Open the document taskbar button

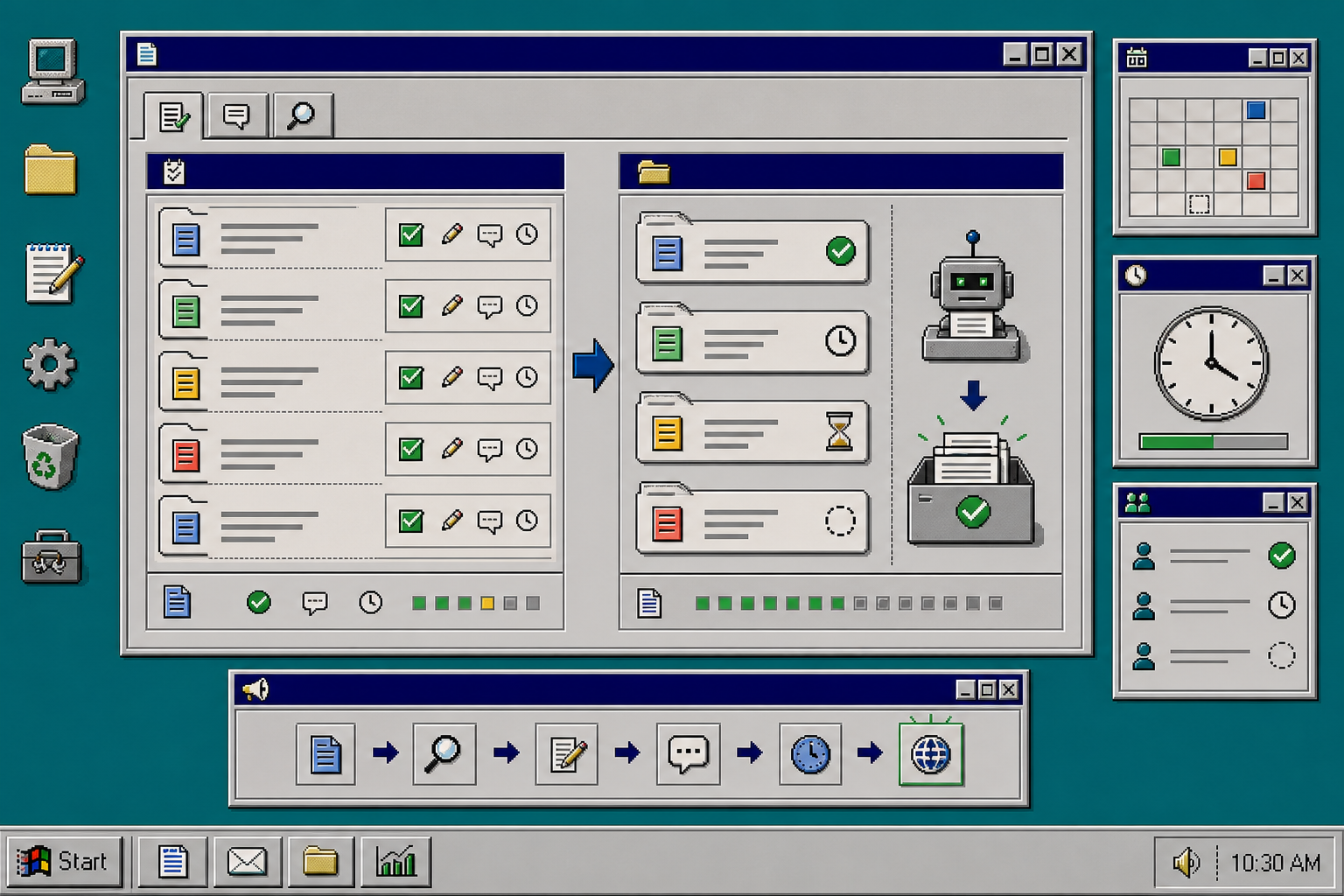coord(173,862)
